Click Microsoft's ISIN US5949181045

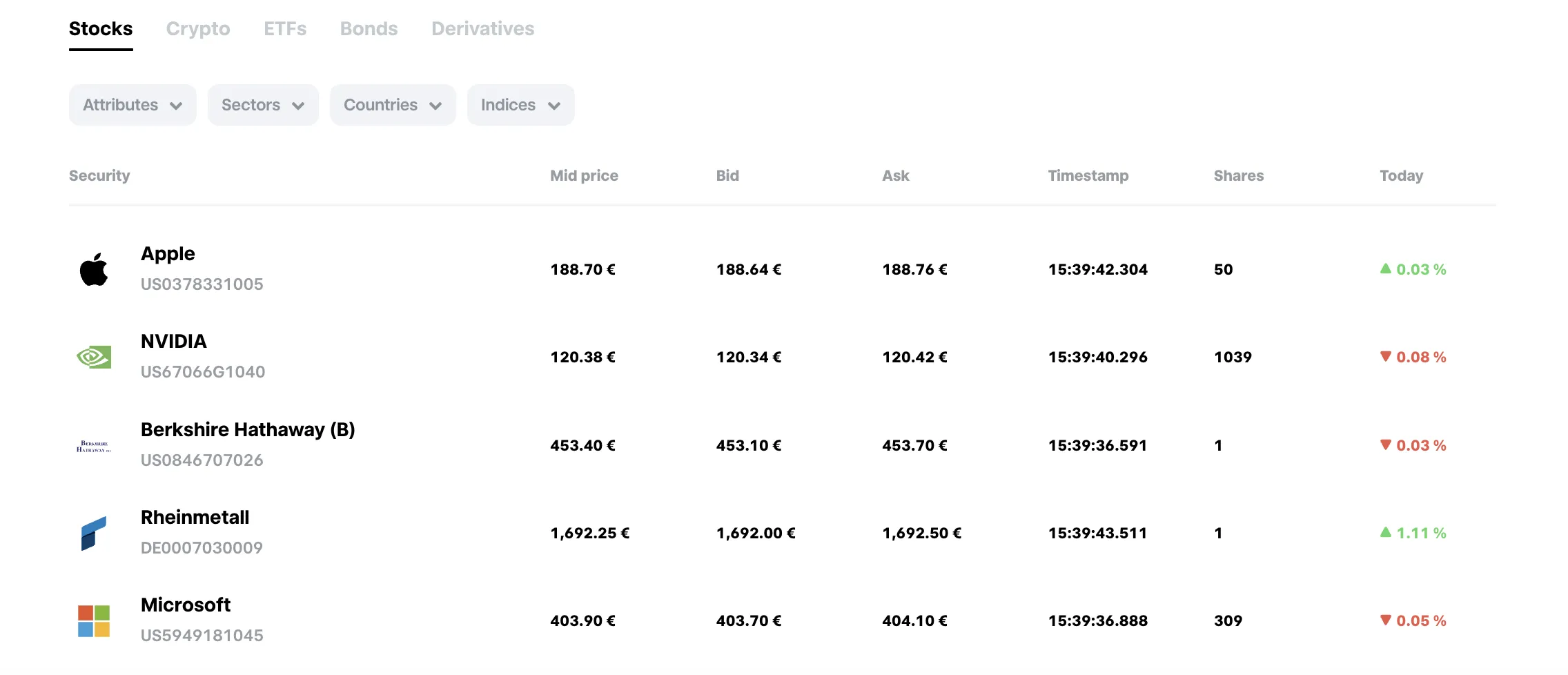202,636
